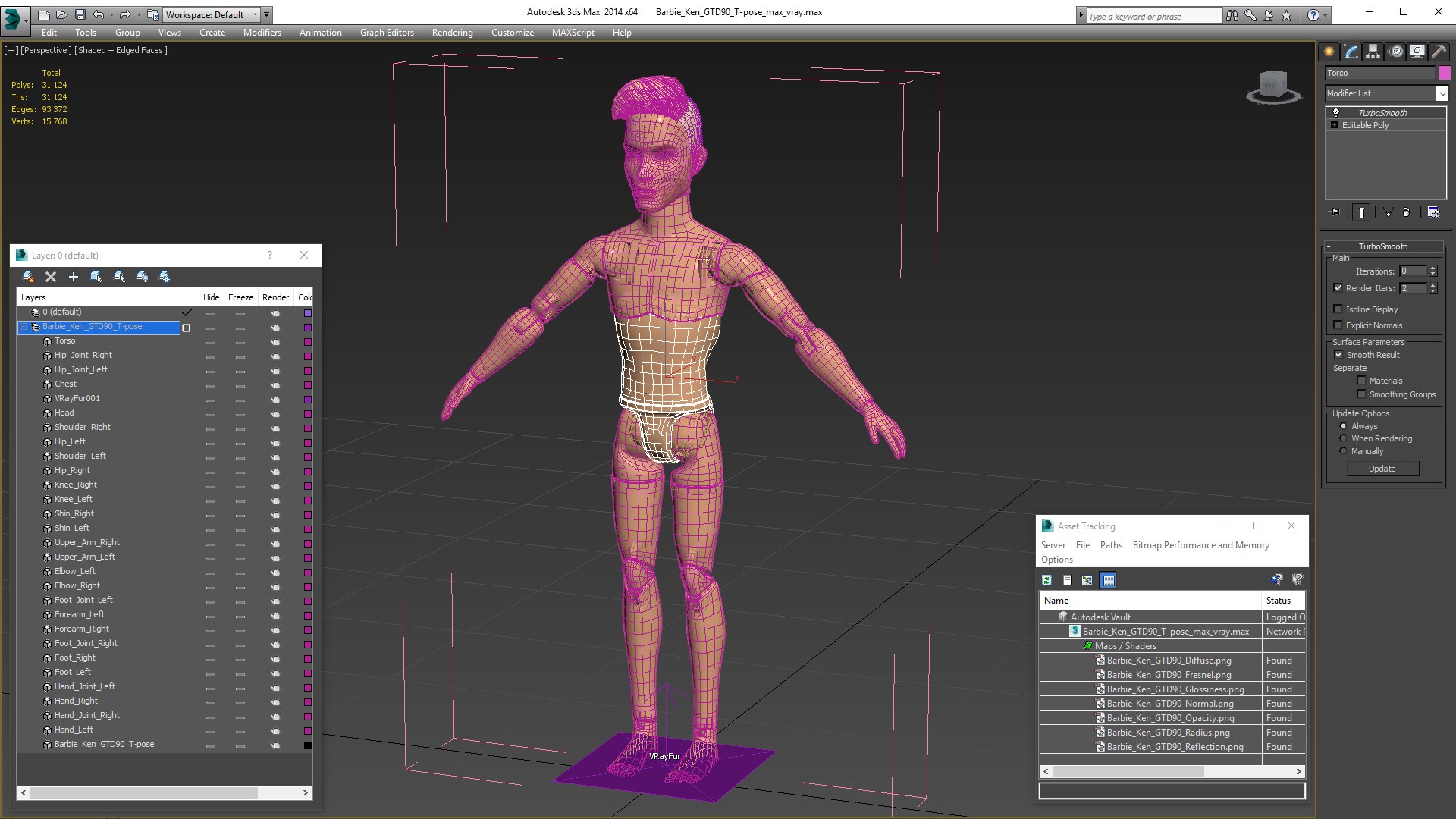Click the Update button in TurboSmooth
The image size is (1456, 819).
tap(1382, 469)
